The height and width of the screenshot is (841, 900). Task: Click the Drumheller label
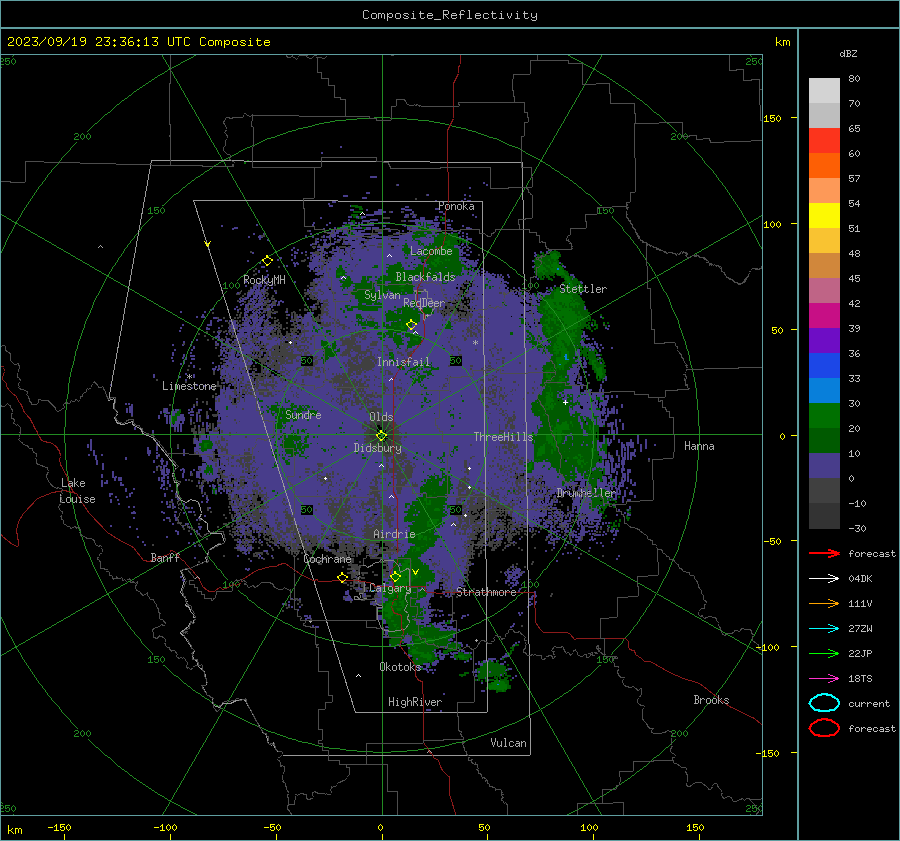coord(586,493)
